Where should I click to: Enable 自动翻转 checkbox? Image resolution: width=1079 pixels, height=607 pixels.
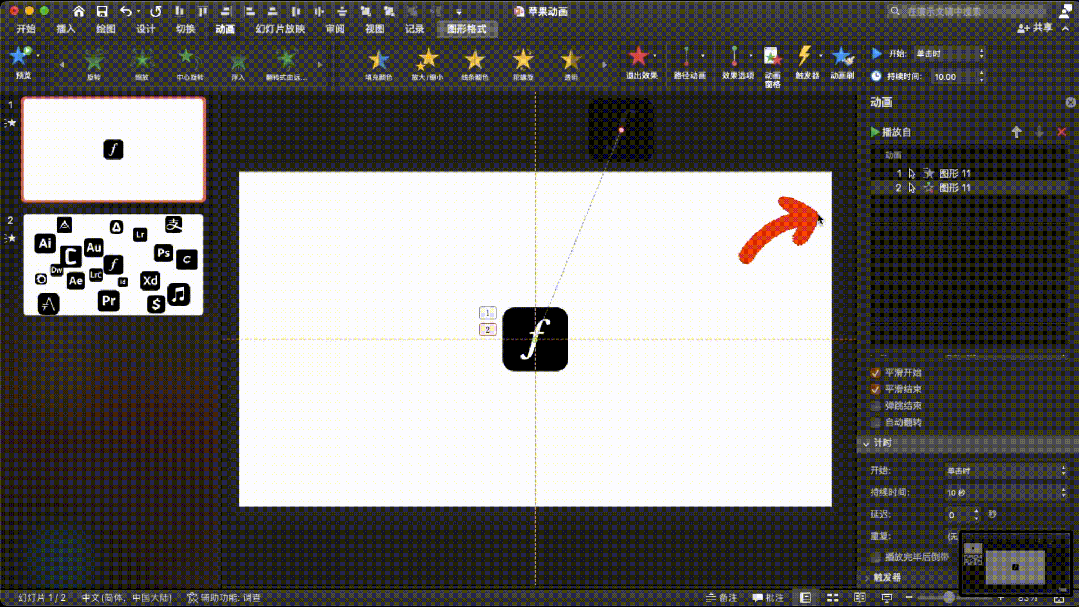pos(875,422)
